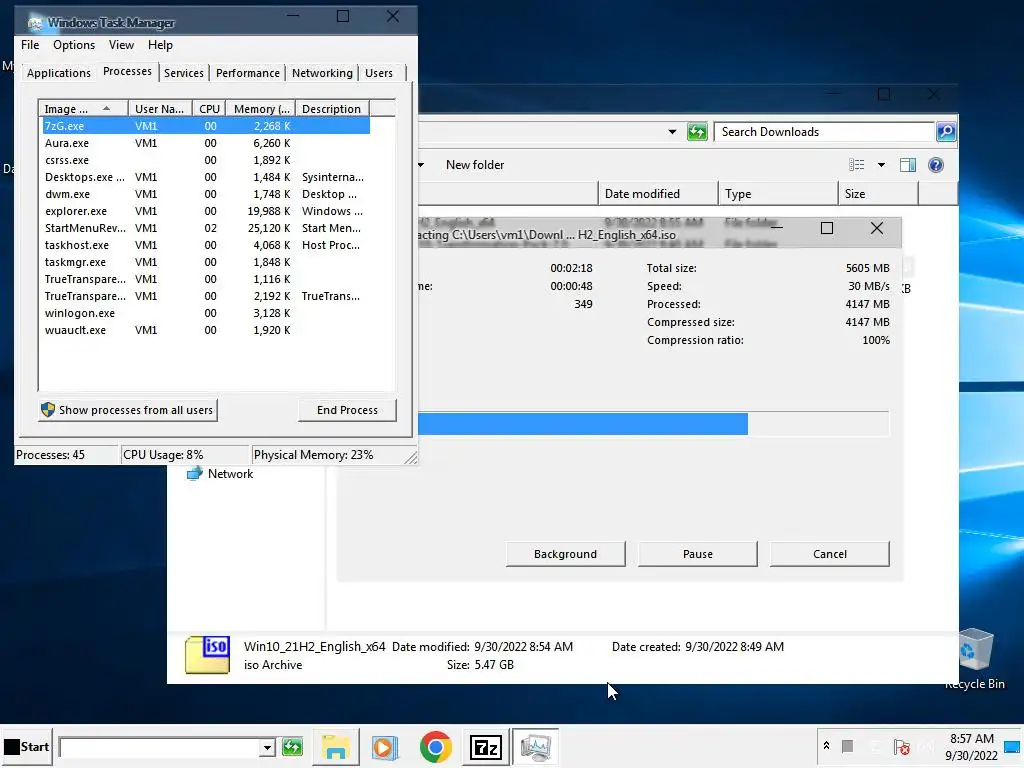Screen dimensions: 1024x768
Task: Pause the 7-Zip extraction
Action: click(697, 554)
